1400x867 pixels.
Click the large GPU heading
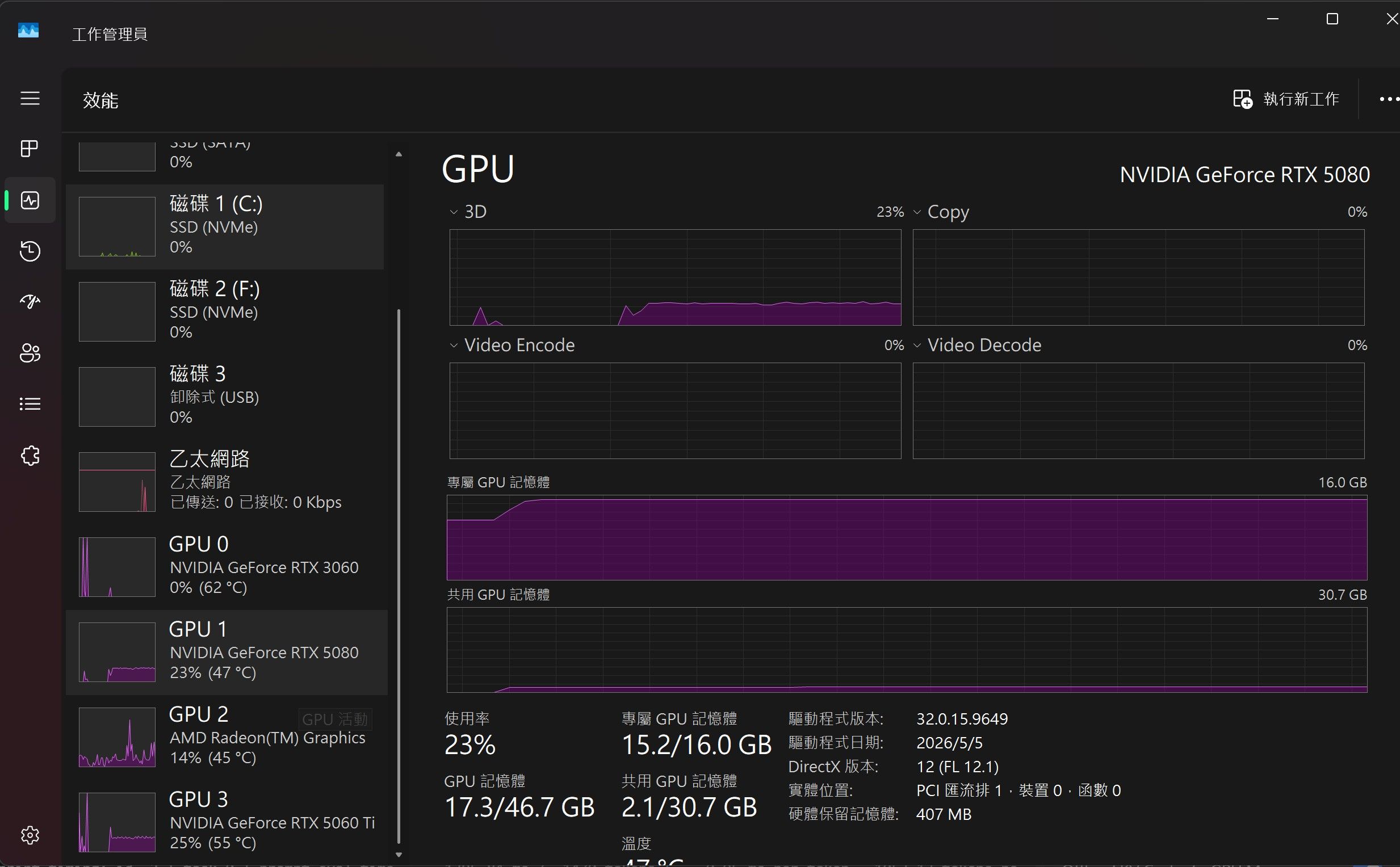(478, 169)
